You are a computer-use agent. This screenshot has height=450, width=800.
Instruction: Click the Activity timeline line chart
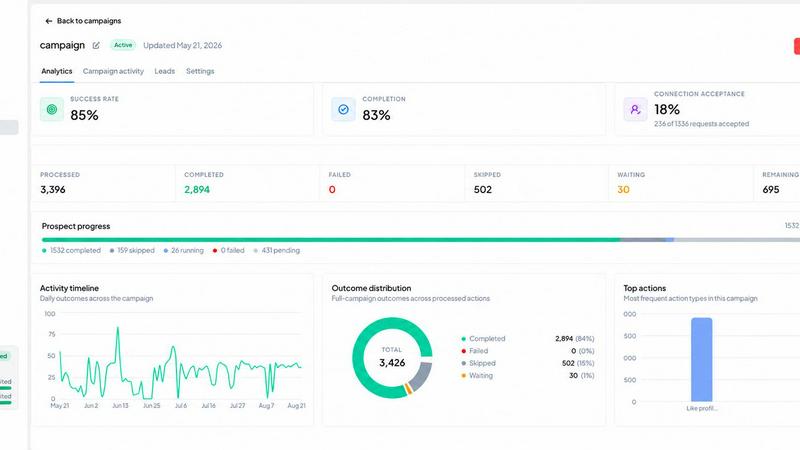tap(180, 363)
